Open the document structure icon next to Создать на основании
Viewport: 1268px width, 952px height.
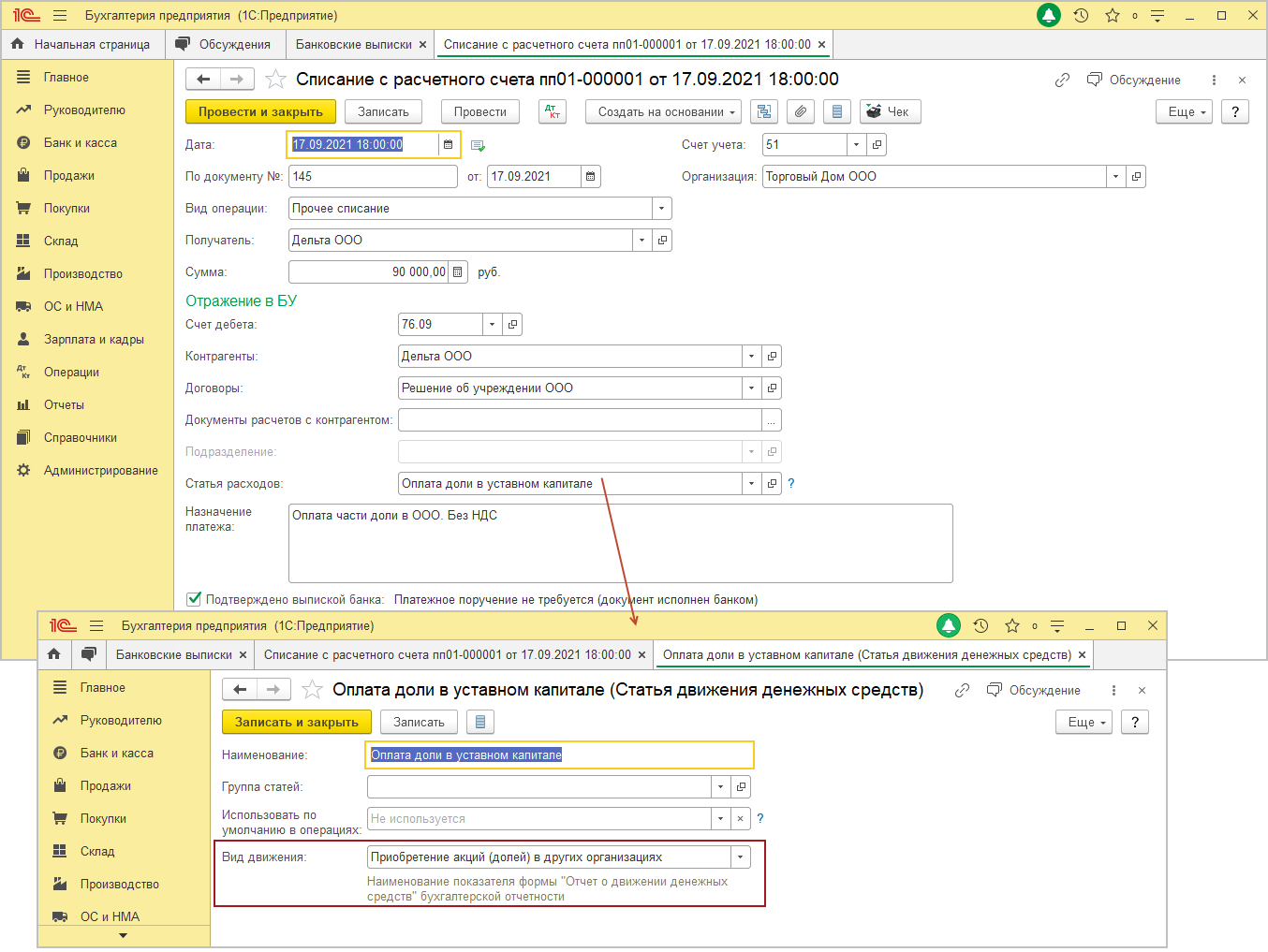[x=764, y=111]
